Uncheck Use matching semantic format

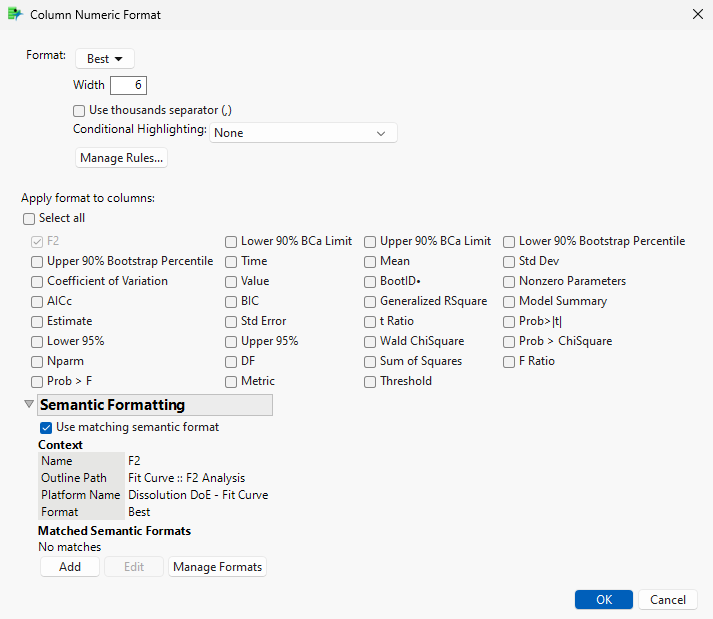click(x=47, y=427)
